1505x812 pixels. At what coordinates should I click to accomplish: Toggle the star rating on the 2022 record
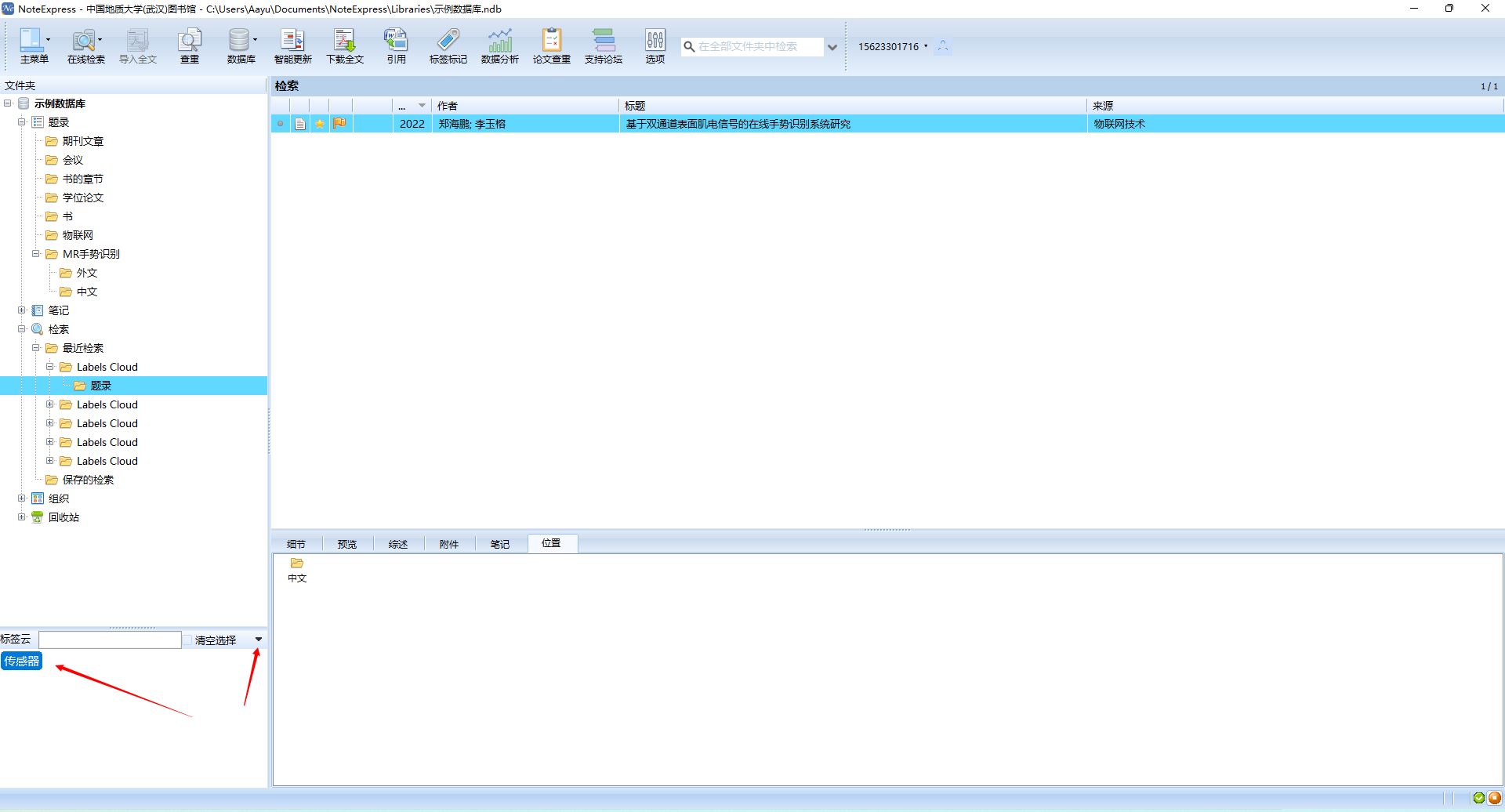click(x=320, y=124)
